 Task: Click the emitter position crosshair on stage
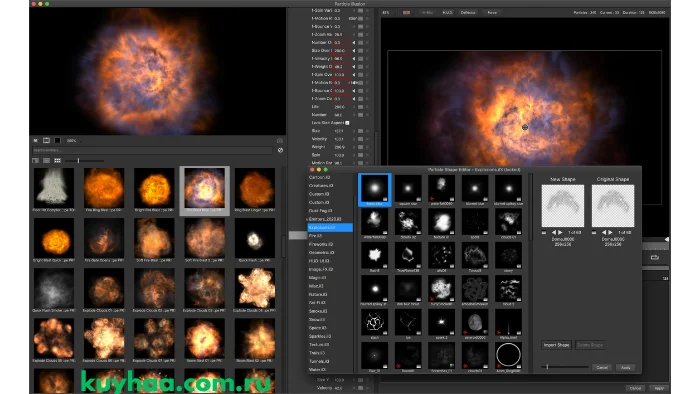click(x=525, y=127)
